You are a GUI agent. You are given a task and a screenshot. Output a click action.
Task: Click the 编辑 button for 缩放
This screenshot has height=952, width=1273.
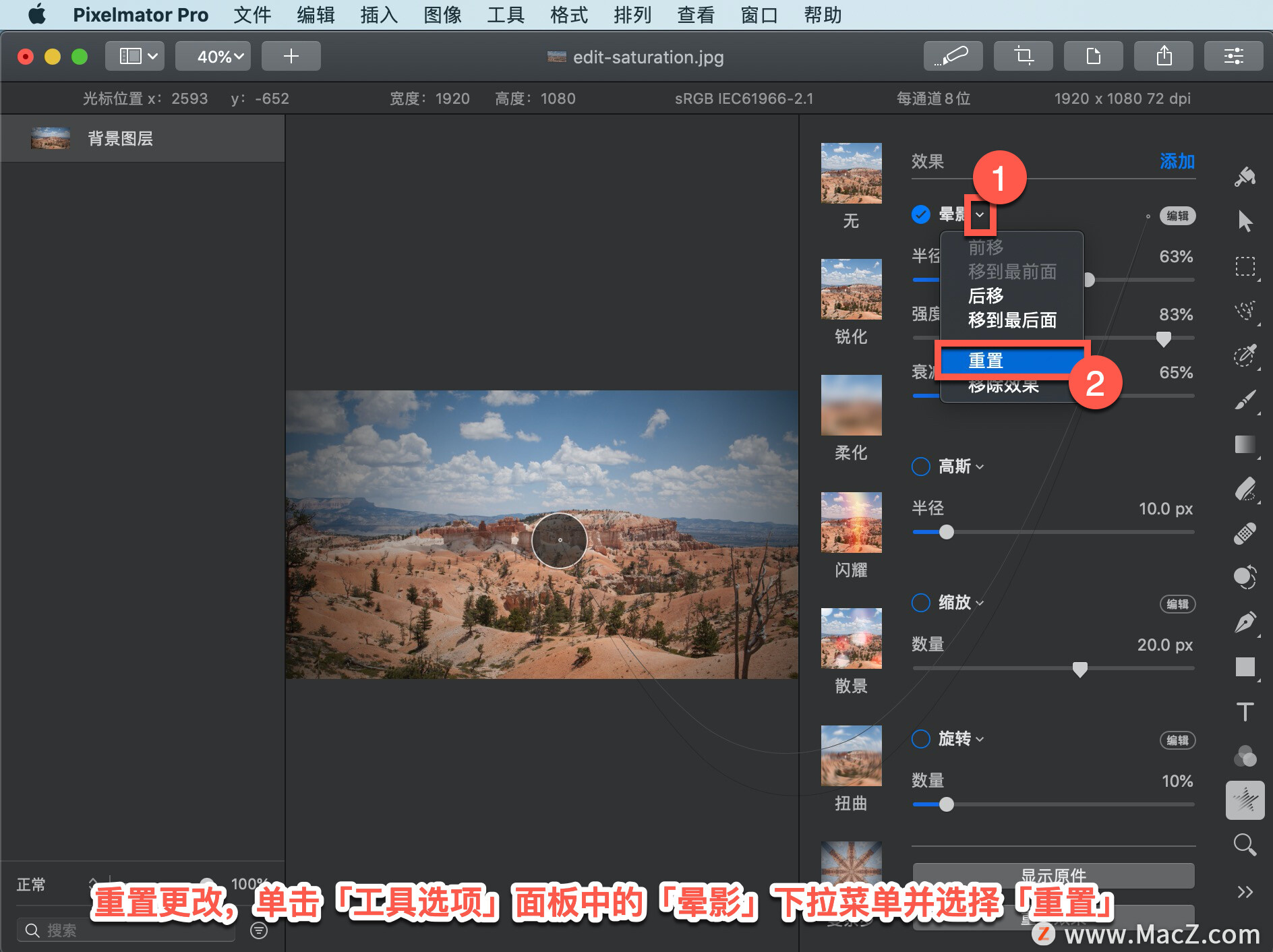point(1177,604)
